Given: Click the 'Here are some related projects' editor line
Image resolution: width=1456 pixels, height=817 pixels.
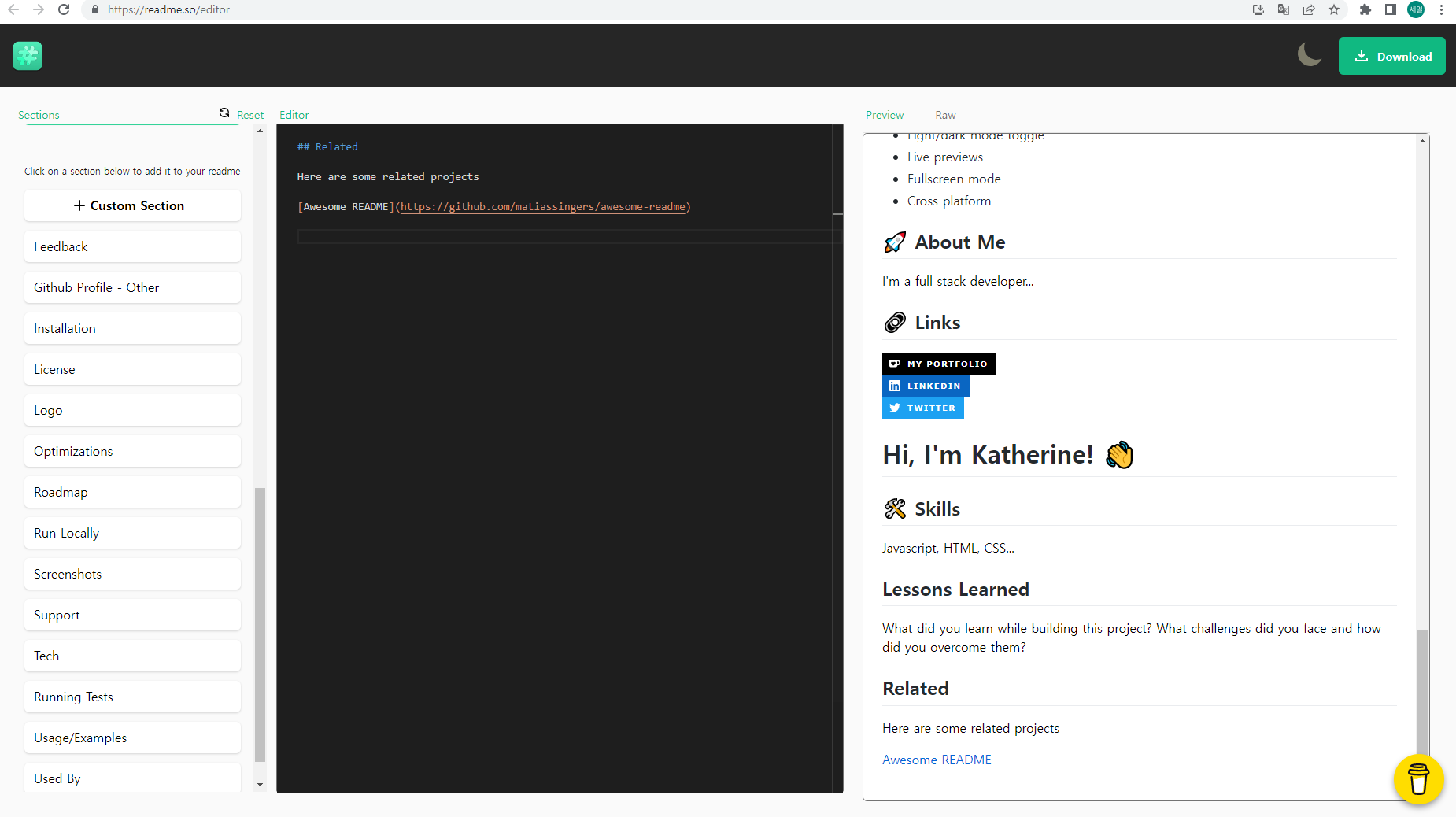Looking at the screenshot, I should pyautogui.click(x=388, y=177).
